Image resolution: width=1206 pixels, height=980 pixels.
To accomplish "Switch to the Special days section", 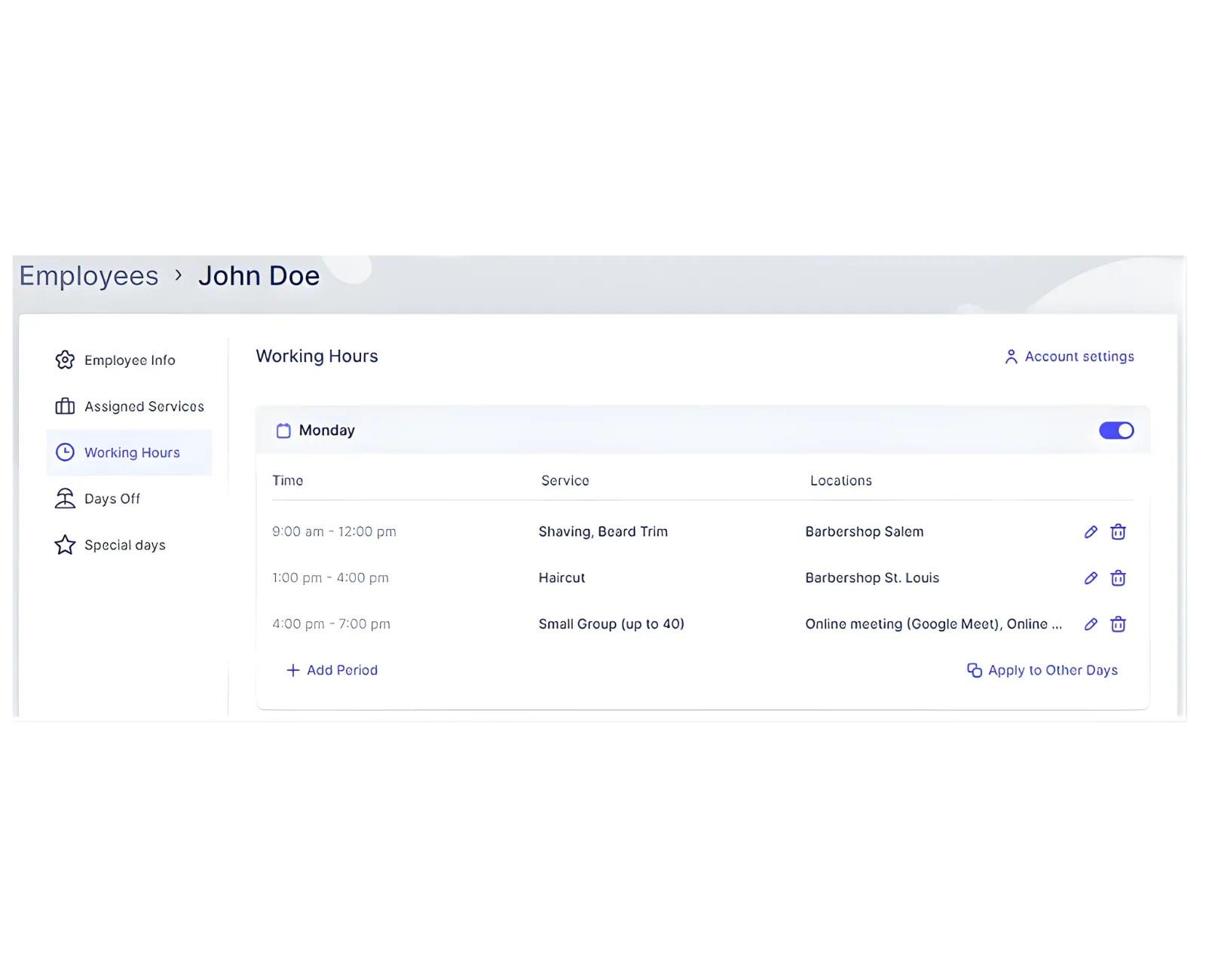I will 124,544.
